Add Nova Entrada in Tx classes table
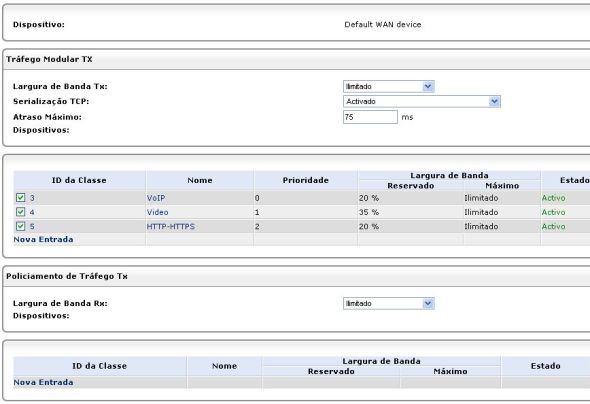The height and width of the screenshot is (404, 590). [x=43, y=240]
